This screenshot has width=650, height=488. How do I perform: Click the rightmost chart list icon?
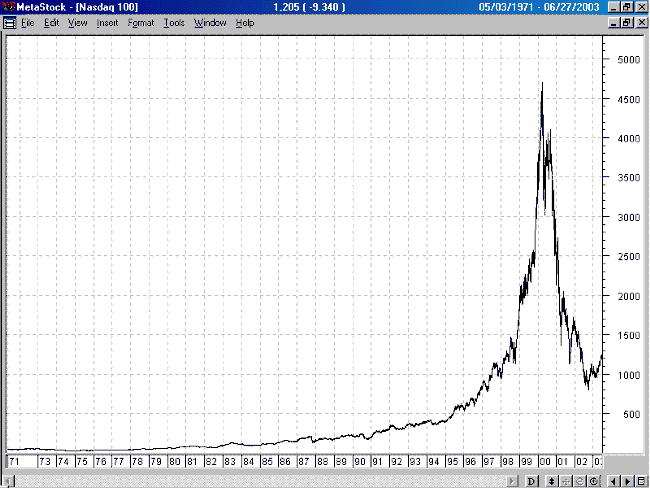point(640,481)
